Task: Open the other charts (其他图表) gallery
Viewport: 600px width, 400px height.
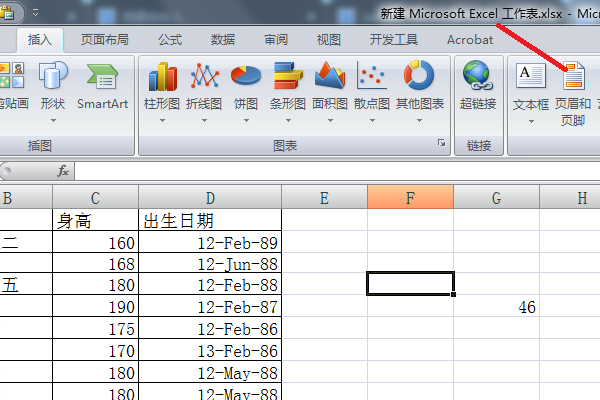Action: point(419,88)
